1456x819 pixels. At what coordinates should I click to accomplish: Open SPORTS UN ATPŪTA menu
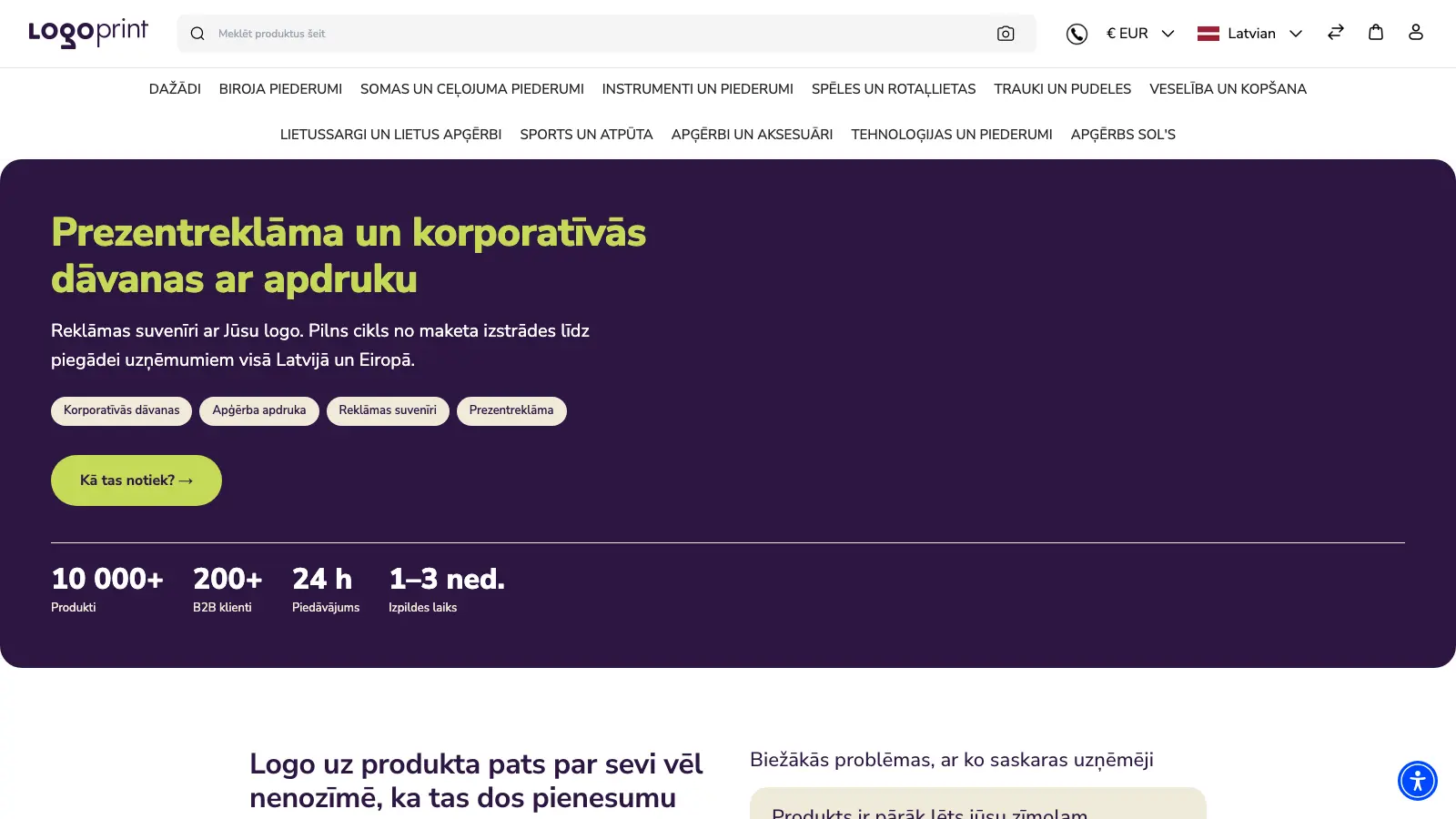tap(587, 135)
